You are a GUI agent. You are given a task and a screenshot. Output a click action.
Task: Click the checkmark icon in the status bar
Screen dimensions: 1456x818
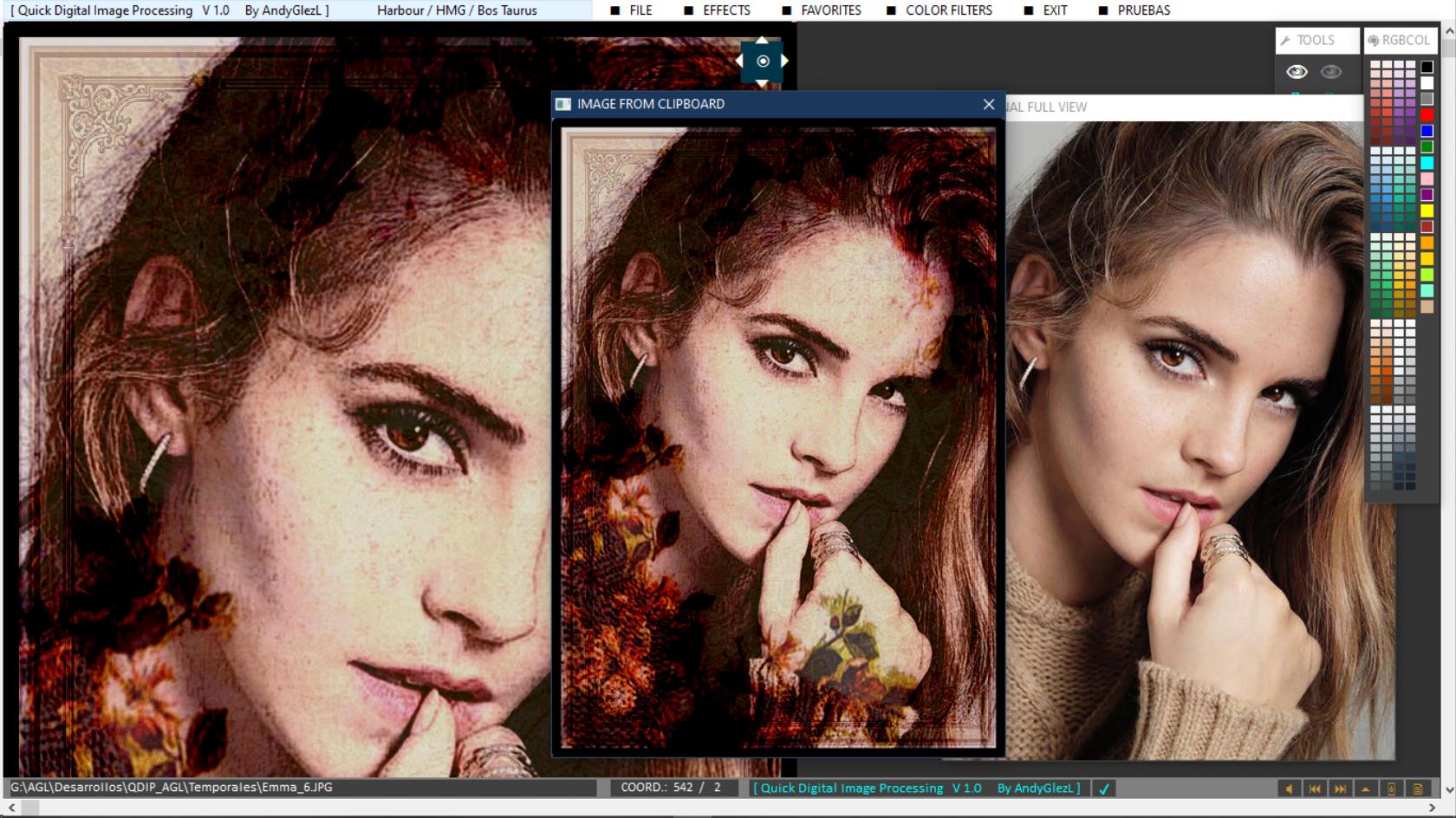coord(1104,789)
